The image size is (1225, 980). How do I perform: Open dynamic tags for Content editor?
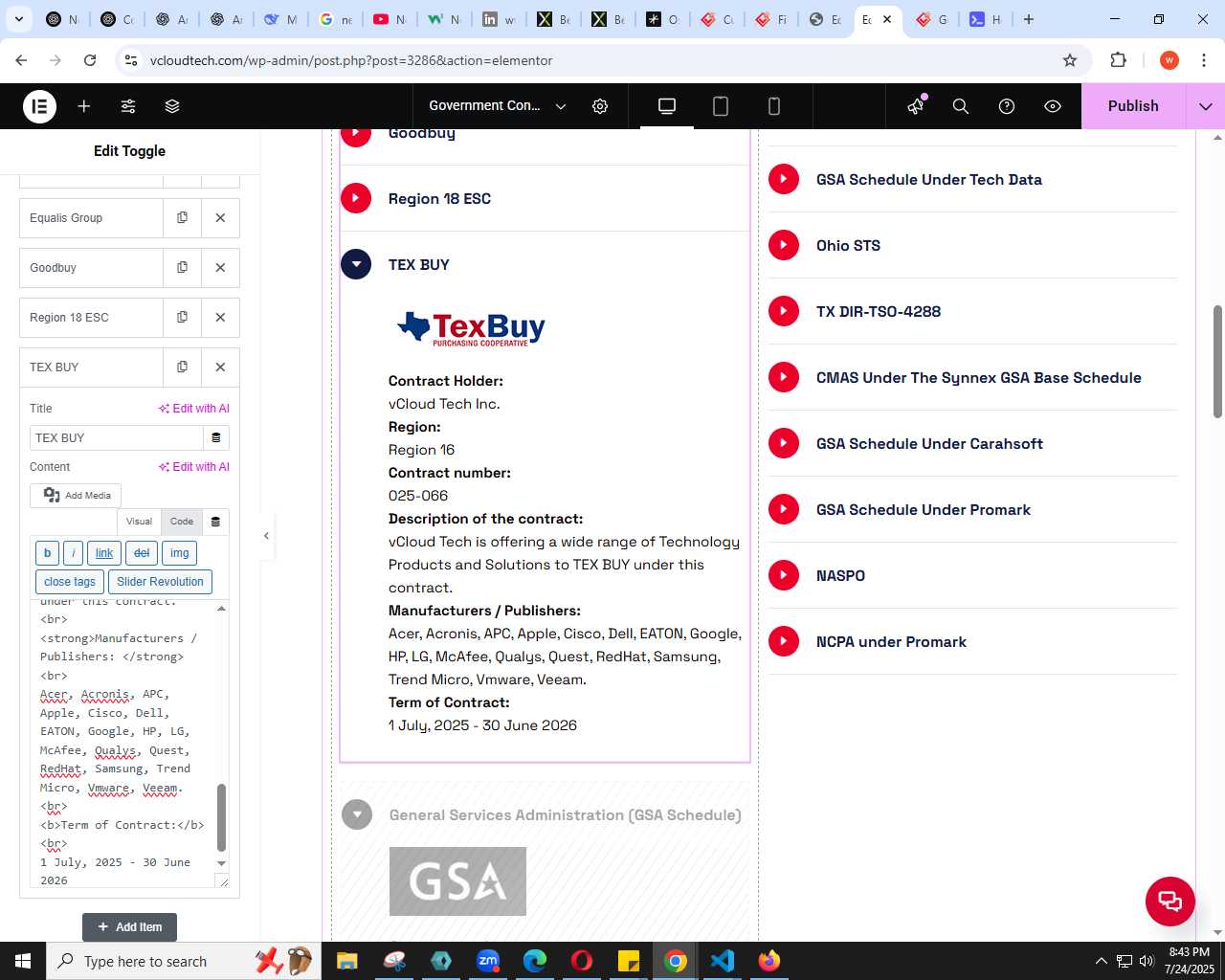coord(215,522)
